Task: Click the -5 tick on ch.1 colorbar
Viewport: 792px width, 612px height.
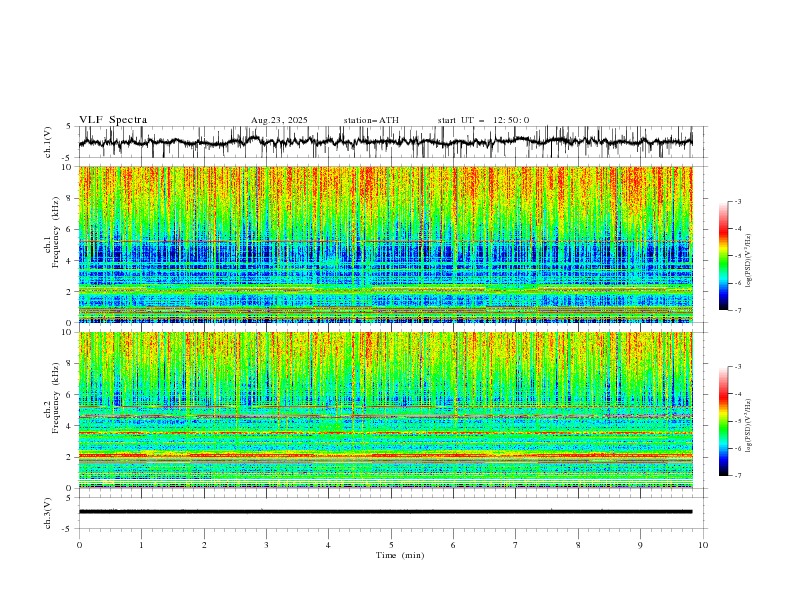Action: pyautogui.click(x=738, y=256)
